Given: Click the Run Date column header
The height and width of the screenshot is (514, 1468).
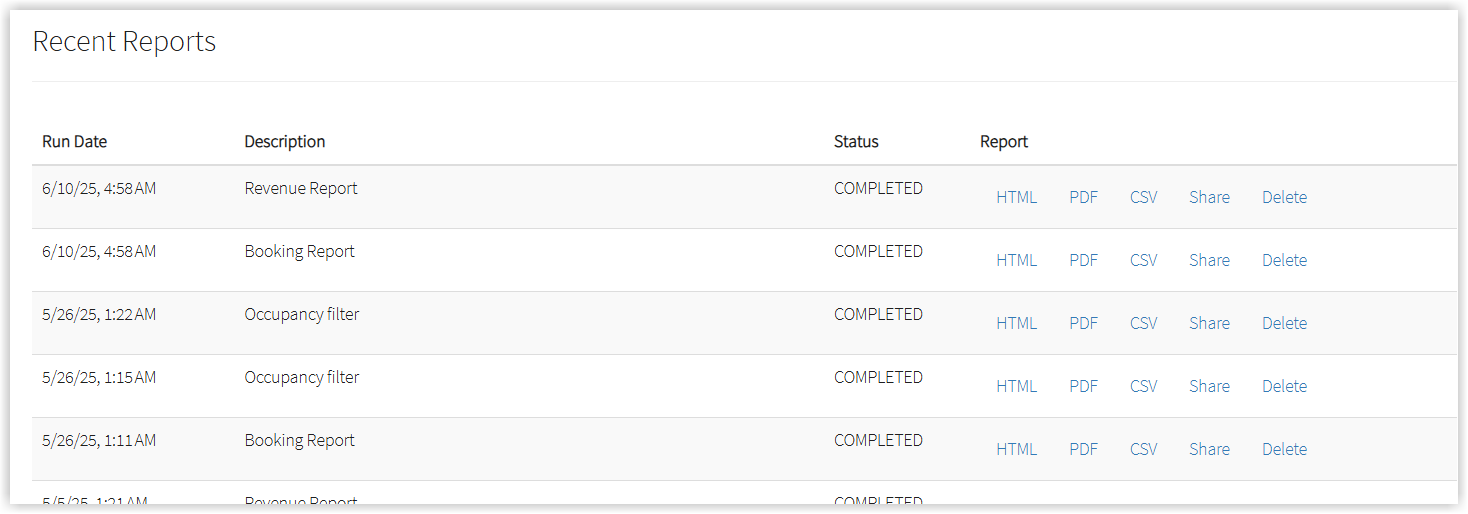Looking at the screenshot, I should click(x=74, y=141).
